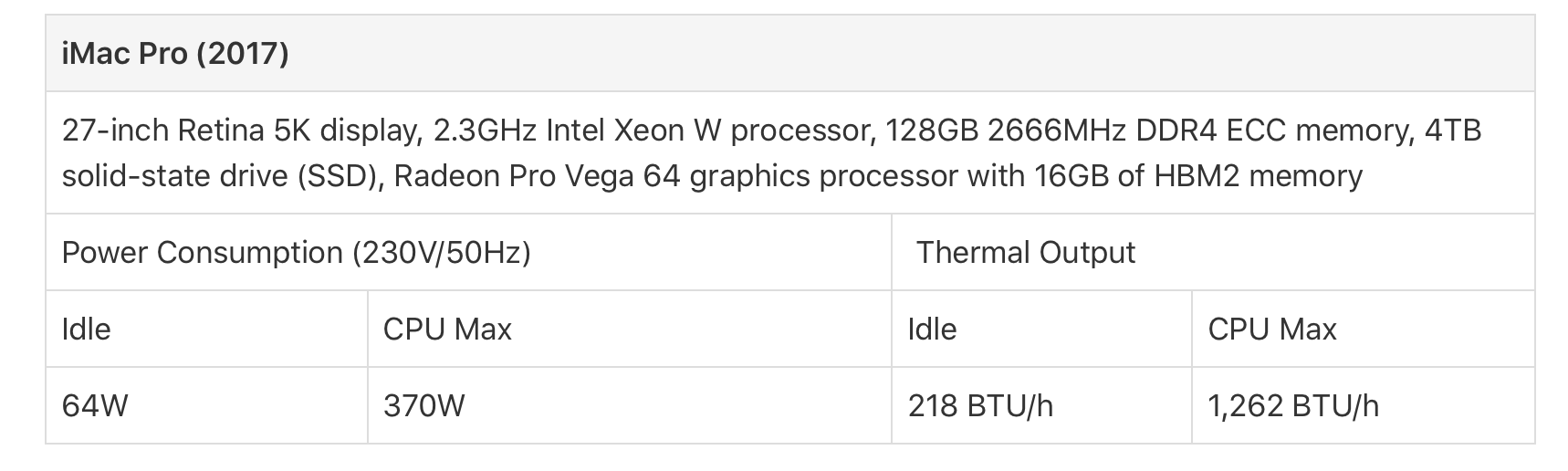The height and width of the screenshot is (471, 1568).
Task: Click the CPU Max header under Thermal Output
Action: tap(1271, 330)
